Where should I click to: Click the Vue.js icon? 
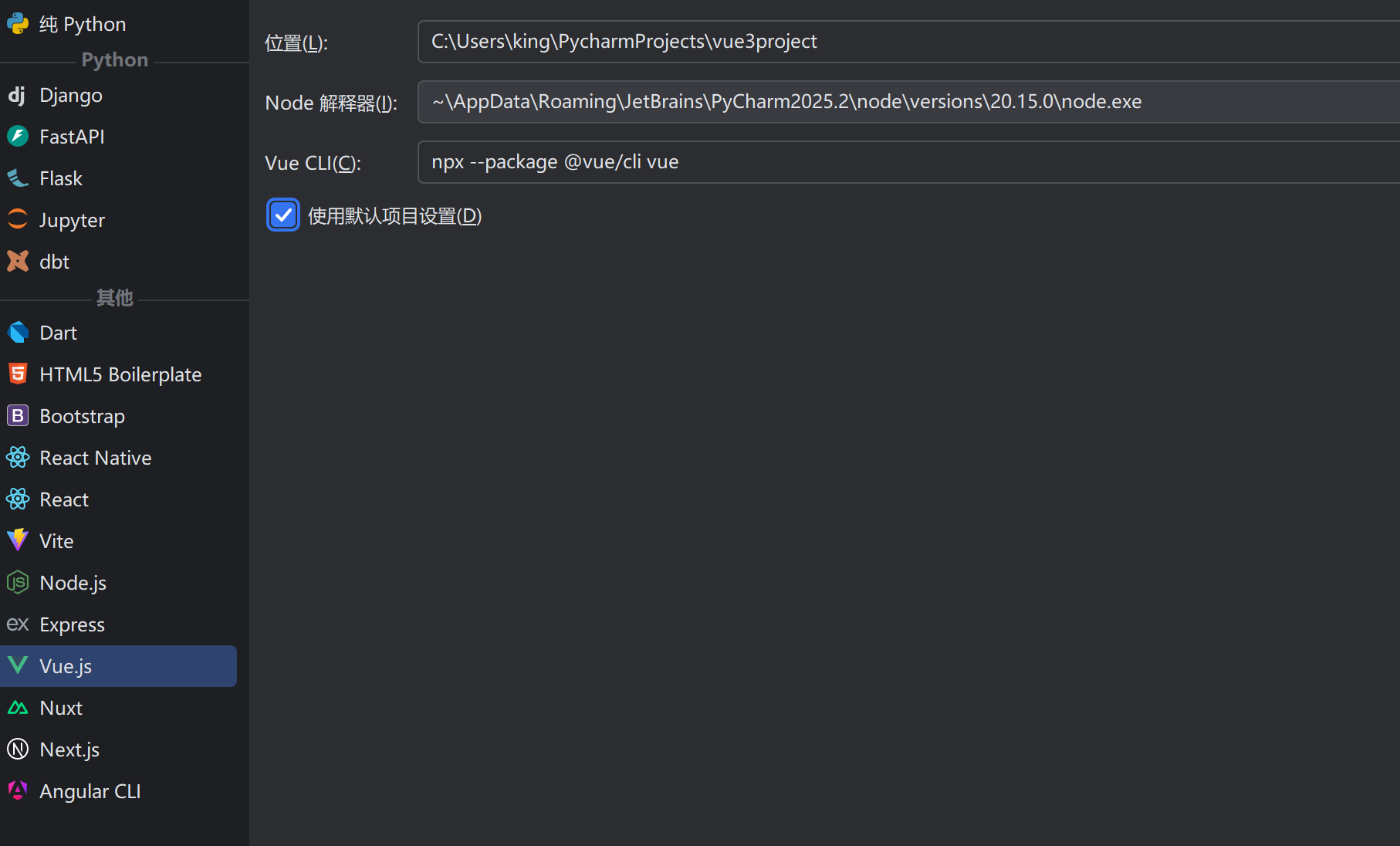[18, 666]
